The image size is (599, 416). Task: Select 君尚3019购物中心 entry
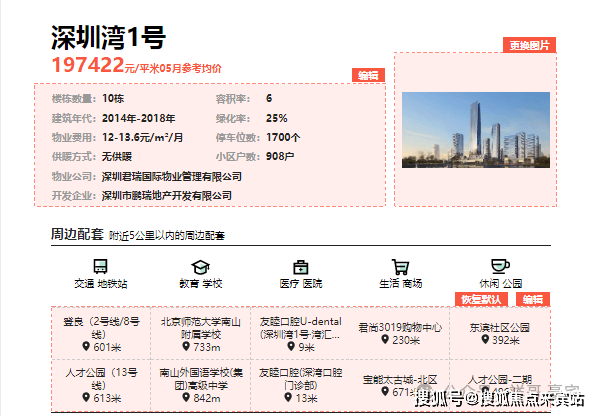[400, 333]
